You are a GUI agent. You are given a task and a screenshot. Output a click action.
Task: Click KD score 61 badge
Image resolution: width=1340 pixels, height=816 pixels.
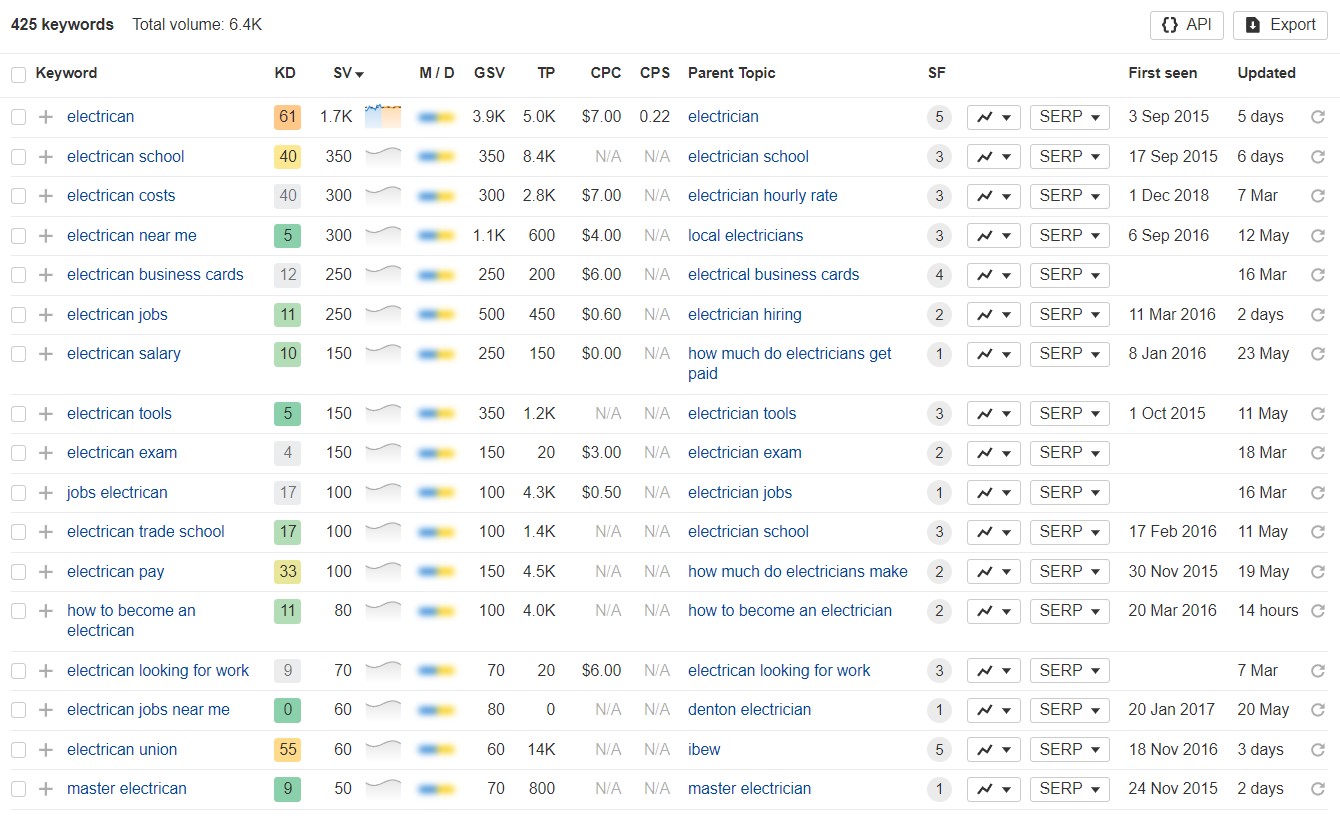(287, 117)
